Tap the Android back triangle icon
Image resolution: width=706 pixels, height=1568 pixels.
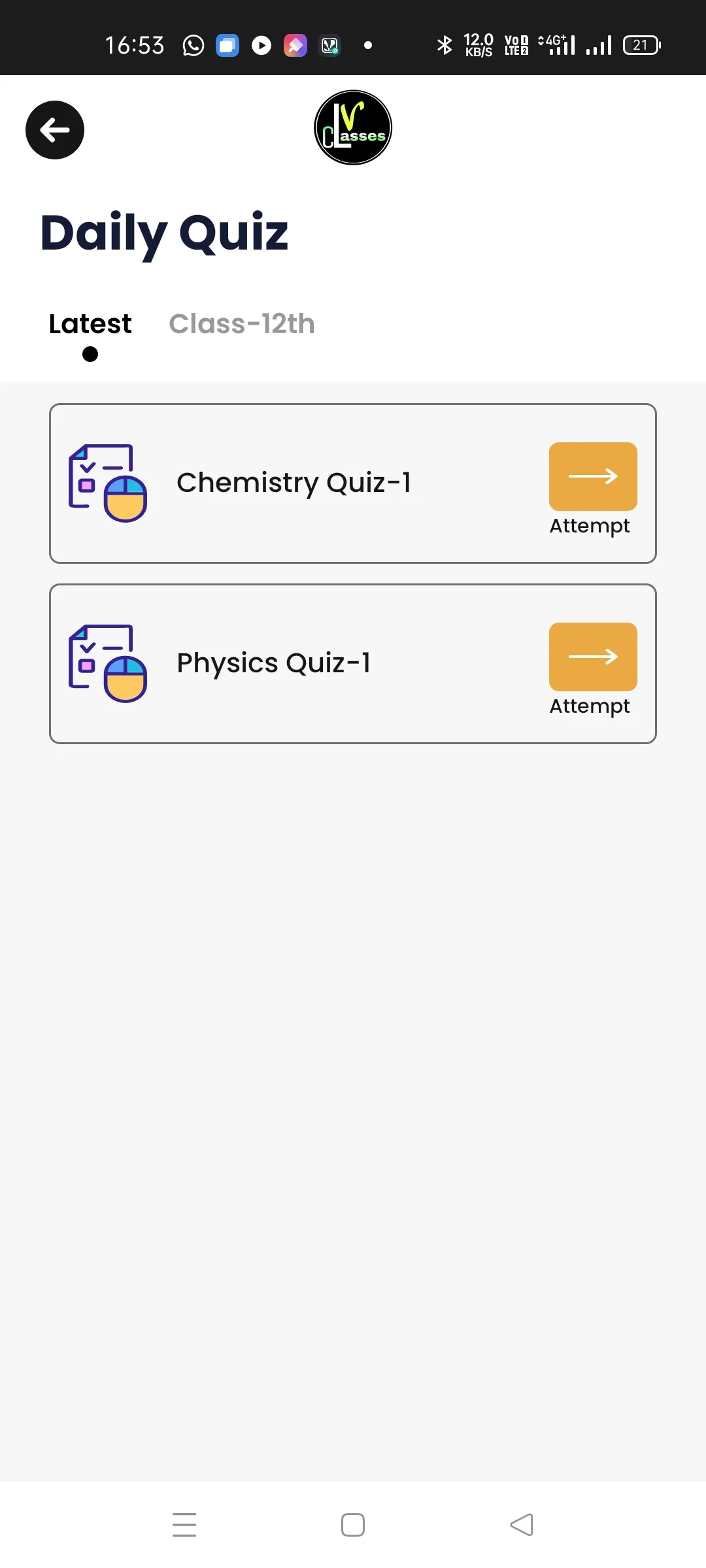pyautogui.click(x=522, y=1525)
